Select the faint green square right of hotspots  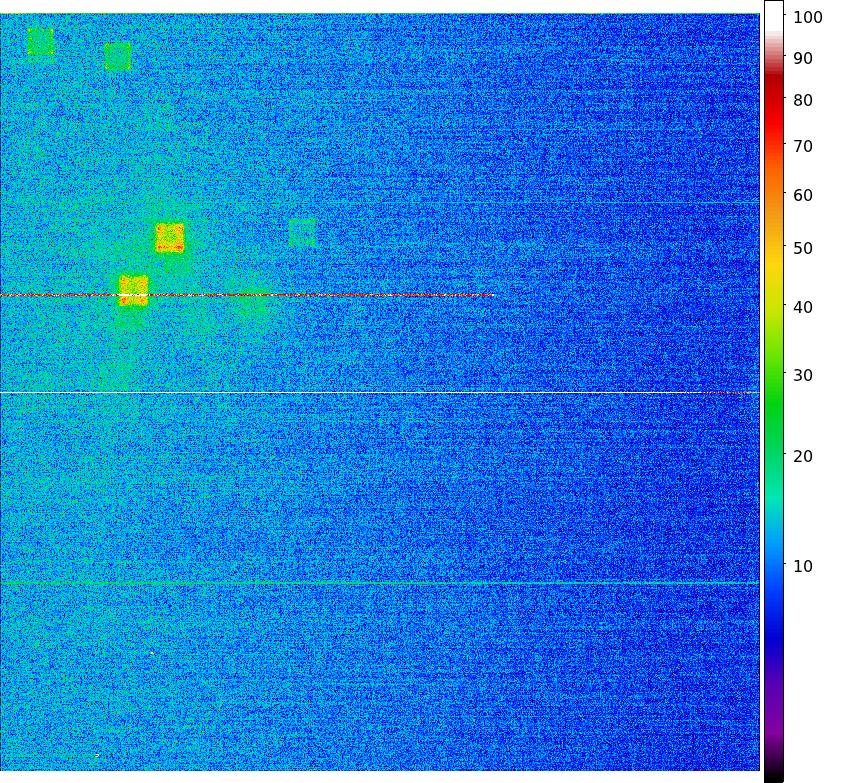[x=302, y=232]
